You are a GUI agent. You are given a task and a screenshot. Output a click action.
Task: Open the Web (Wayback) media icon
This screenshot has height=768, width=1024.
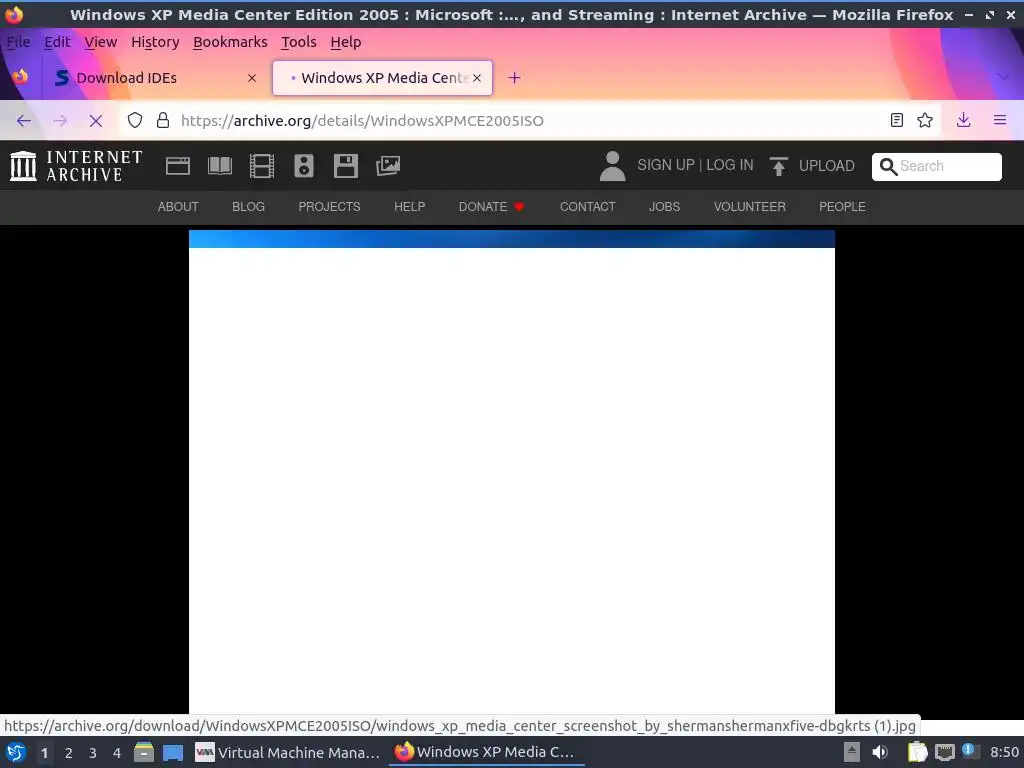pyautogui.click(x=178, y=166)
